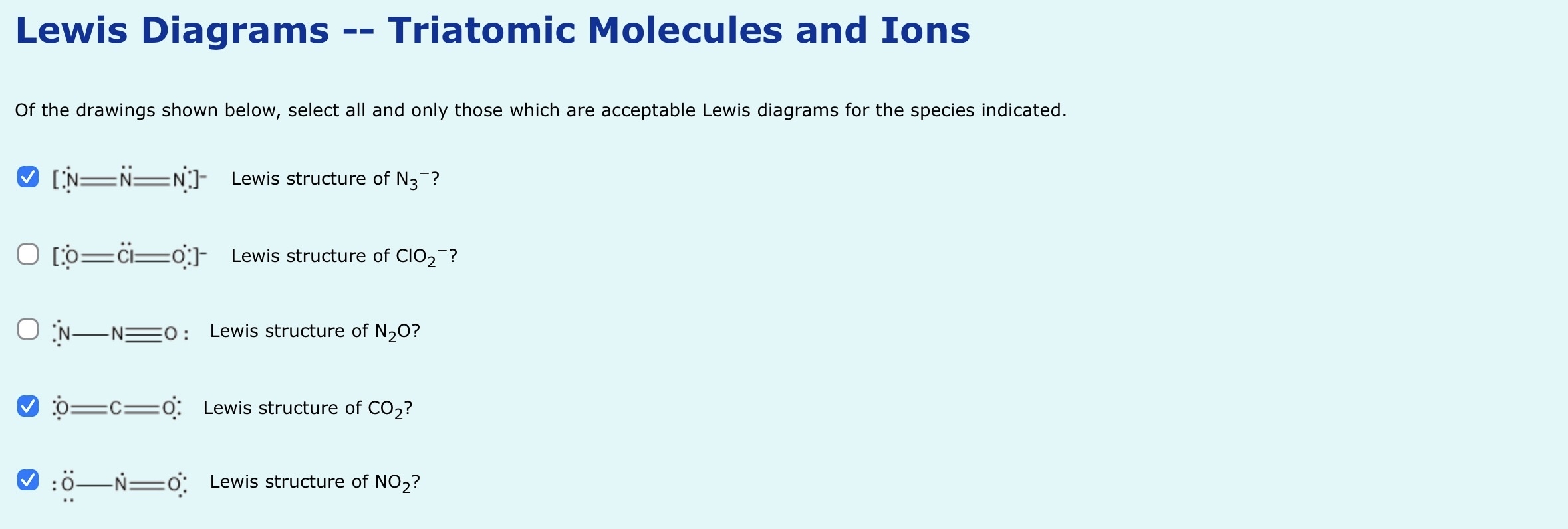The height and width of the screenshot is (529, 1568).
Task: Click the text 'Lewis structure of NO2?'
Action: (315, 480)
